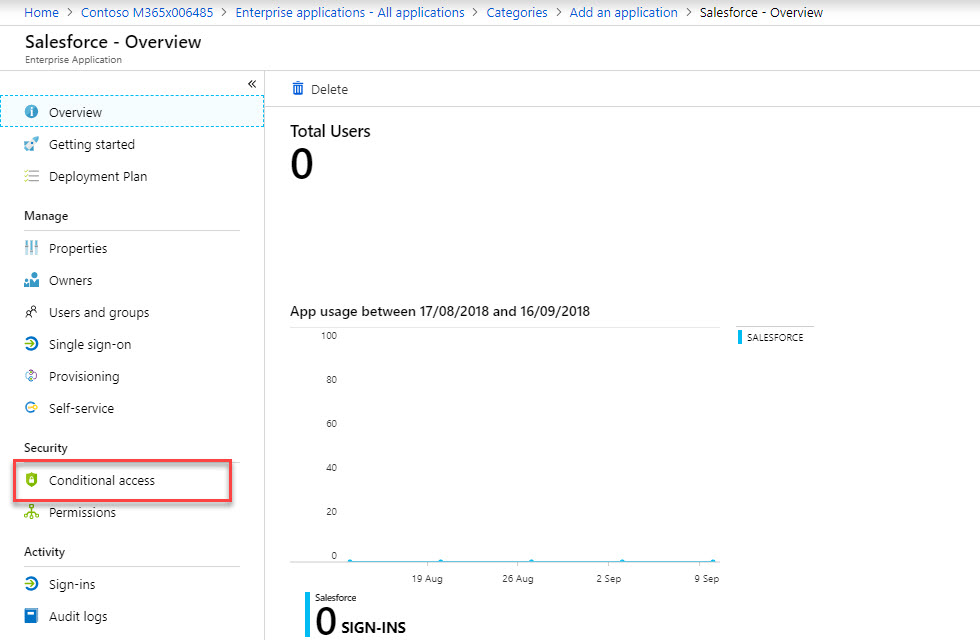Open Add an application breadcrumb
This screenshot has width=980, height=640.
623,12
